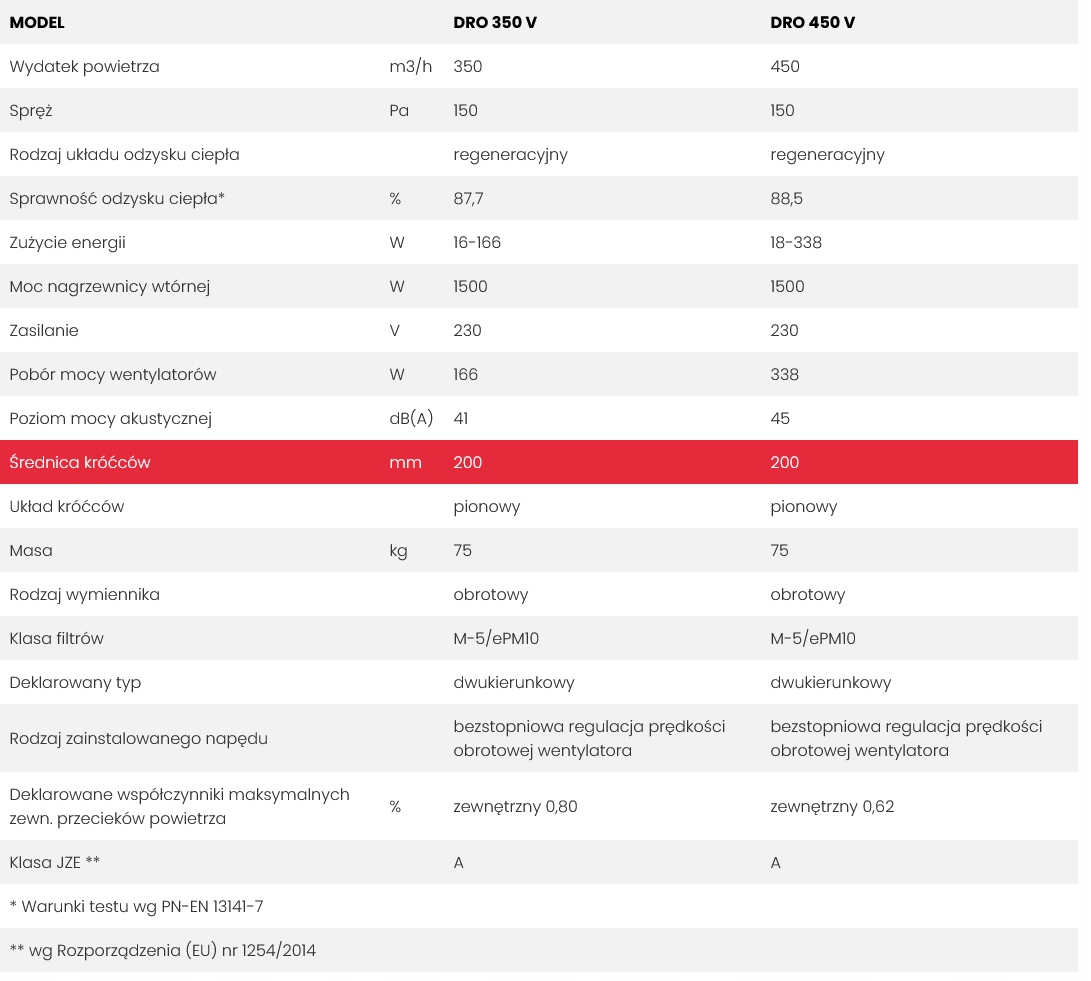Select the m3/h unit cell
Screen dimensions: 1091x981
coord(410,66)
